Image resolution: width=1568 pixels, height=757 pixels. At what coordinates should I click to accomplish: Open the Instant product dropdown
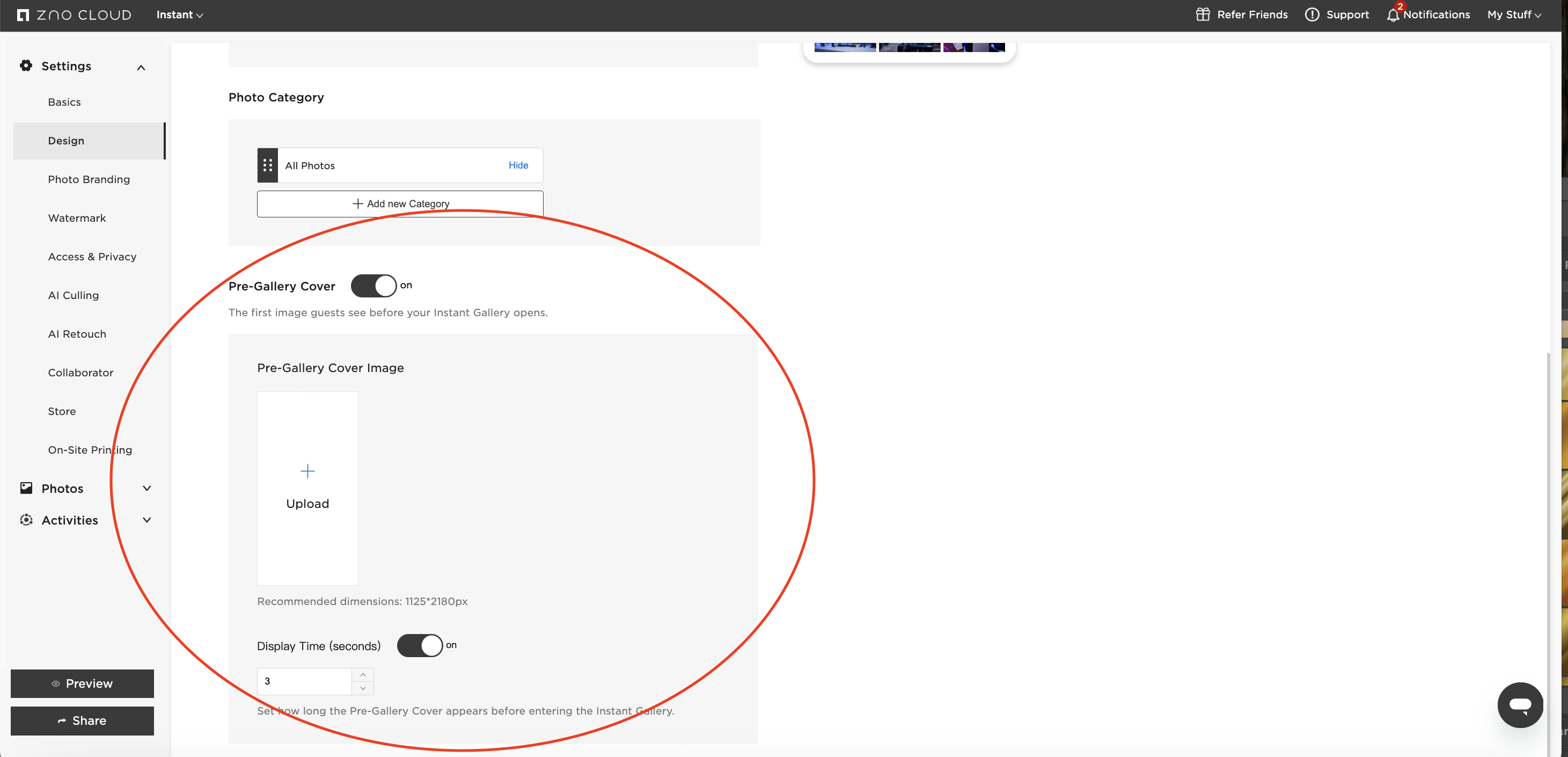pyautogui.click(x=179, y=14)
